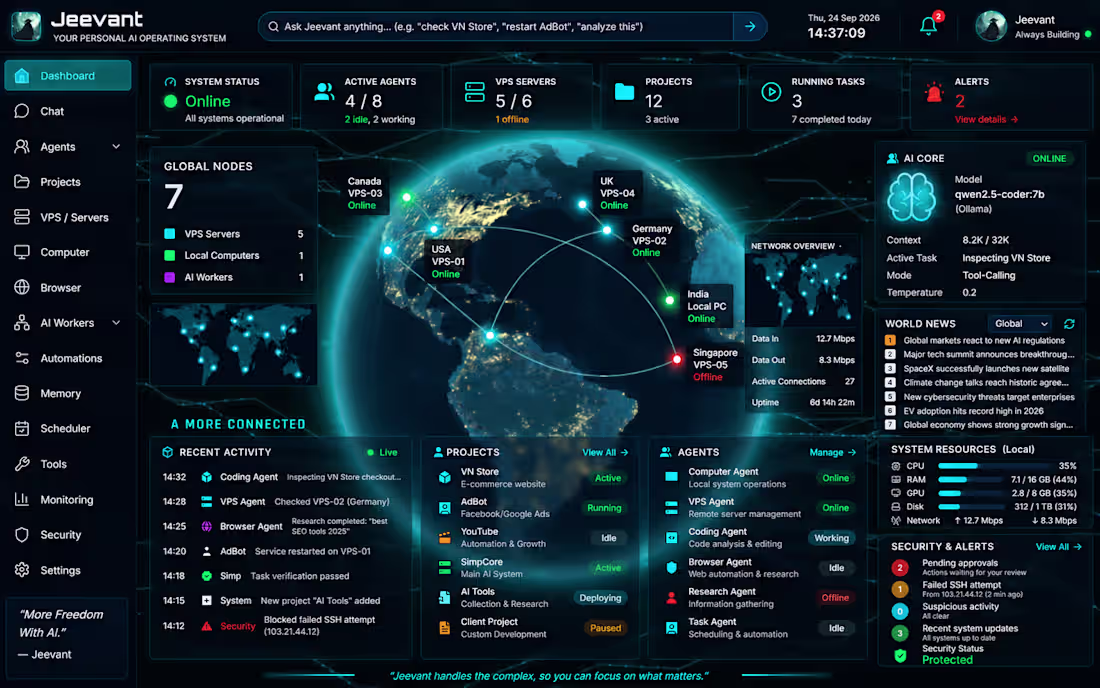Image resolution: width=1100 pixels, height=688 pixels.
Task: Click the Jeevant user profile avatar
Action: [991, 26]
